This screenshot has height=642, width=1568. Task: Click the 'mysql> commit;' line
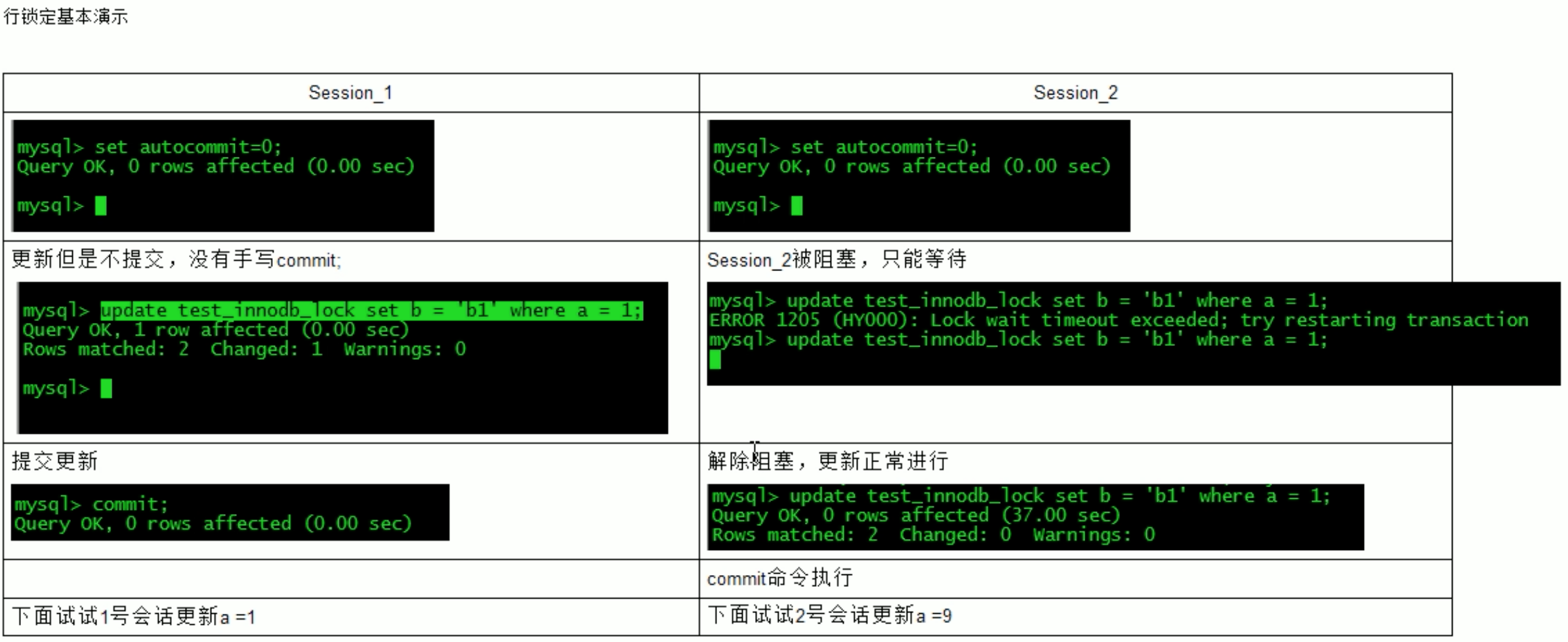[92, 504]
